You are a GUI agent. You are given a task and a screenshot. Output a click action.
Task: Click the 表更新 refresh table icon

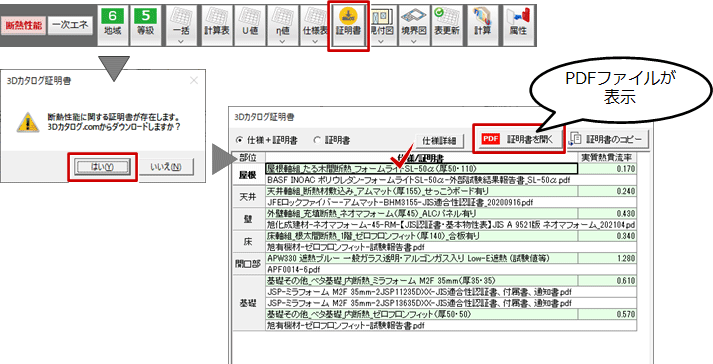pos(447,24)
